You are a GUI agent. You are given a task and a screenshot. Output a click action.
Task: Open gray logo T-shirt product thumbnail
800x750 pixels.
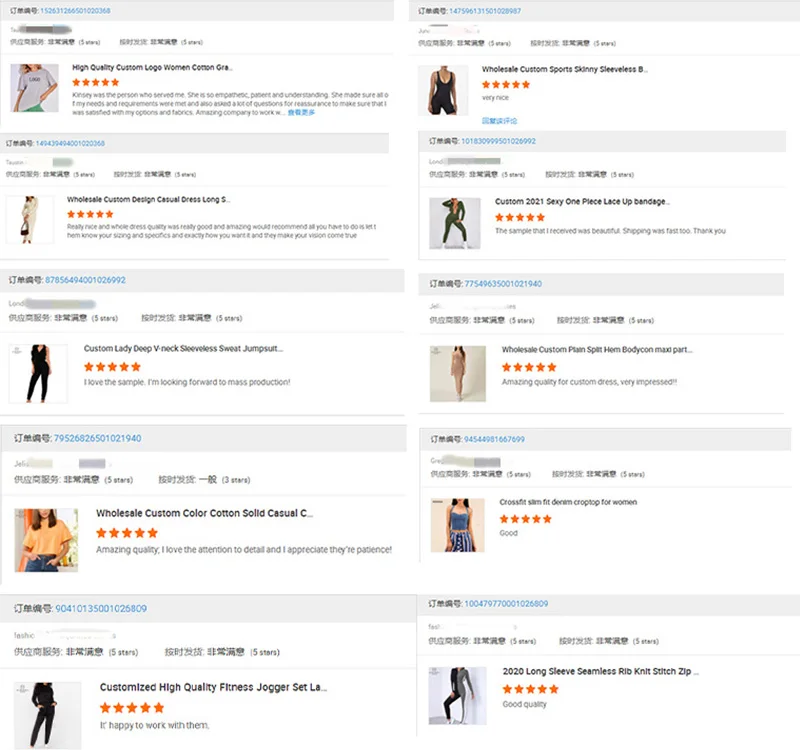click(x=35, y=88)
